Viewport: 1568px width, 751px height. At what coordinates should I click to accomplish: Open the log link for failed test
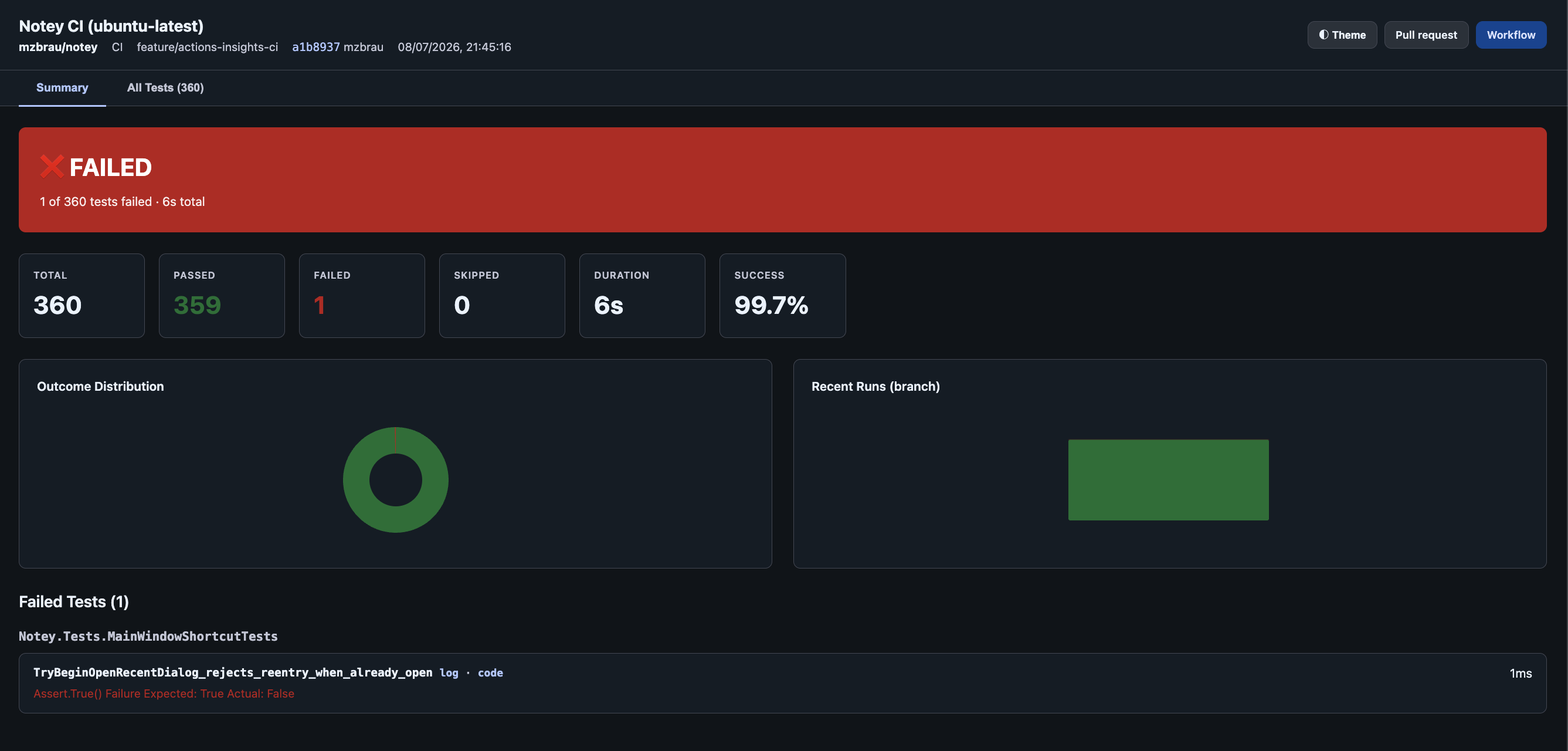pos(449,672)
